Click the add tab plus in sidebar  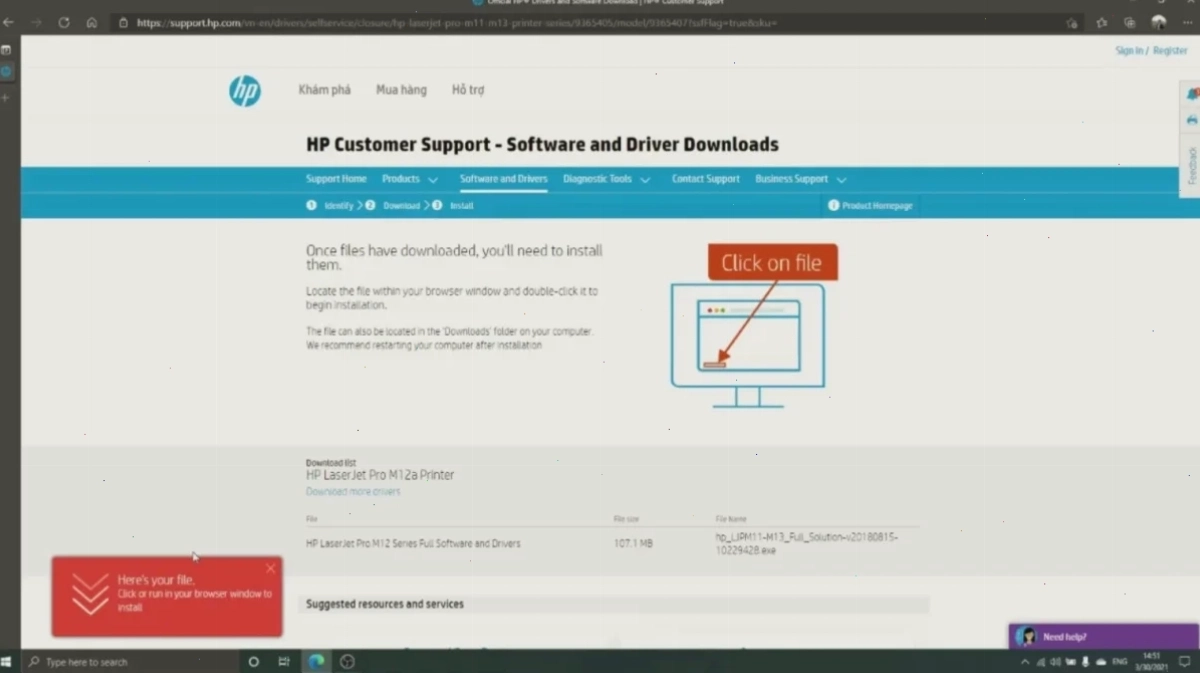click(x=6, y=97)
